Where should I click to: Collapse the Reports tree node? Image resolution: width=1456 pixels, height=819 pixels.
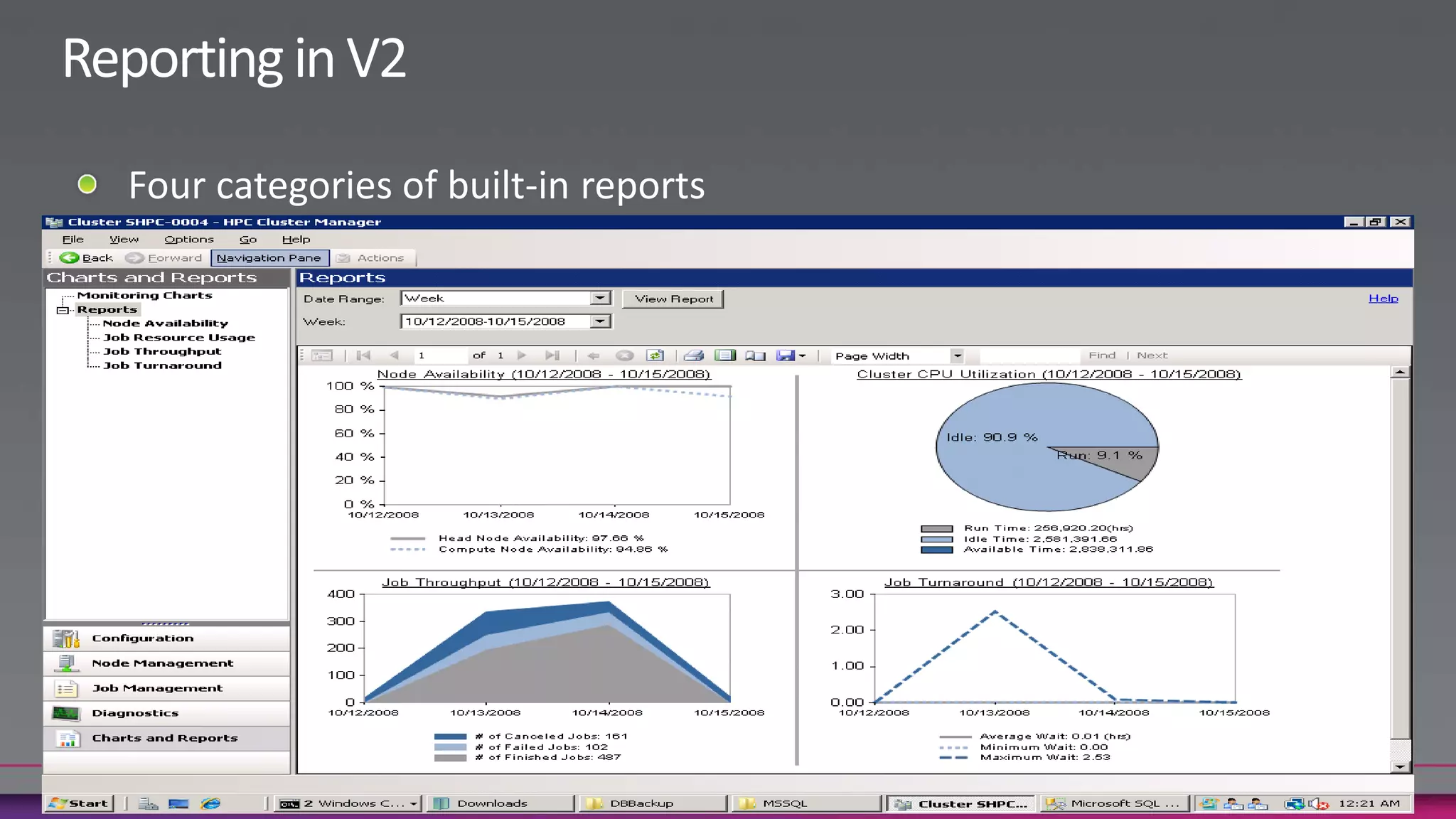coord(63,310)
